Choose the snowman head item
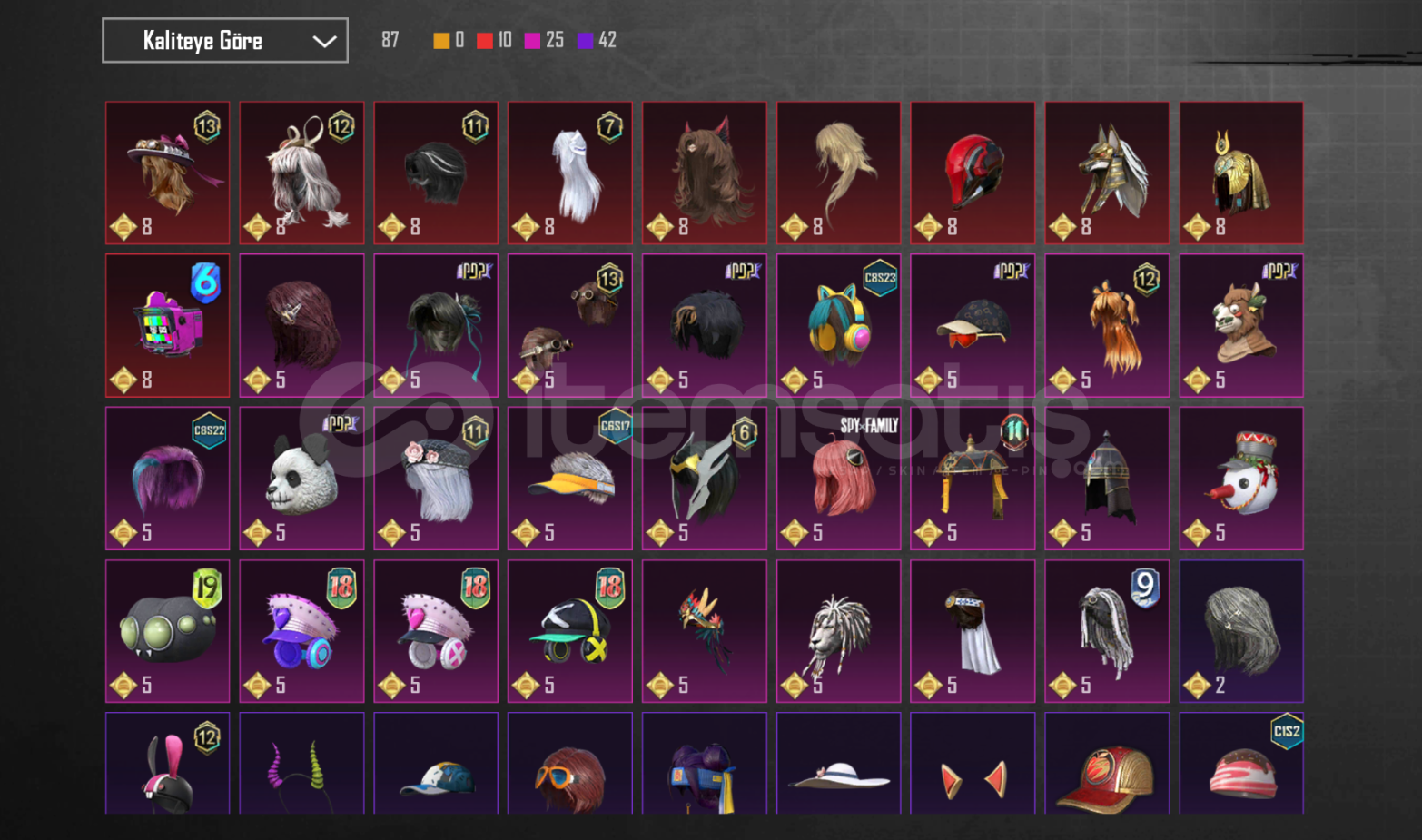Image resolution: width=1422 pixels, height=840 pixels. click(1241, 478)
